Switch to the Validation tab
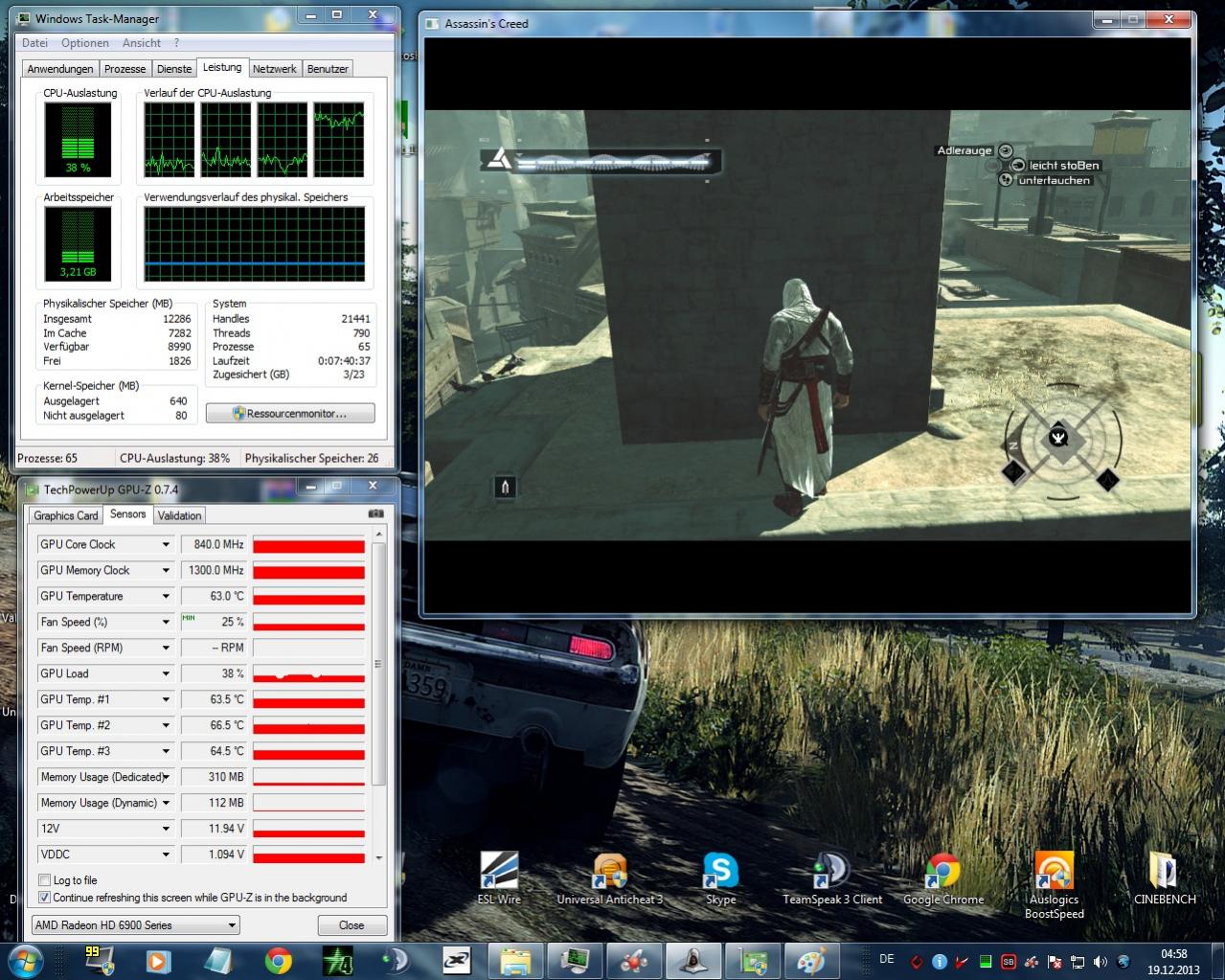The height and width of the screenshot is (980, 1225). click(180, 515)
